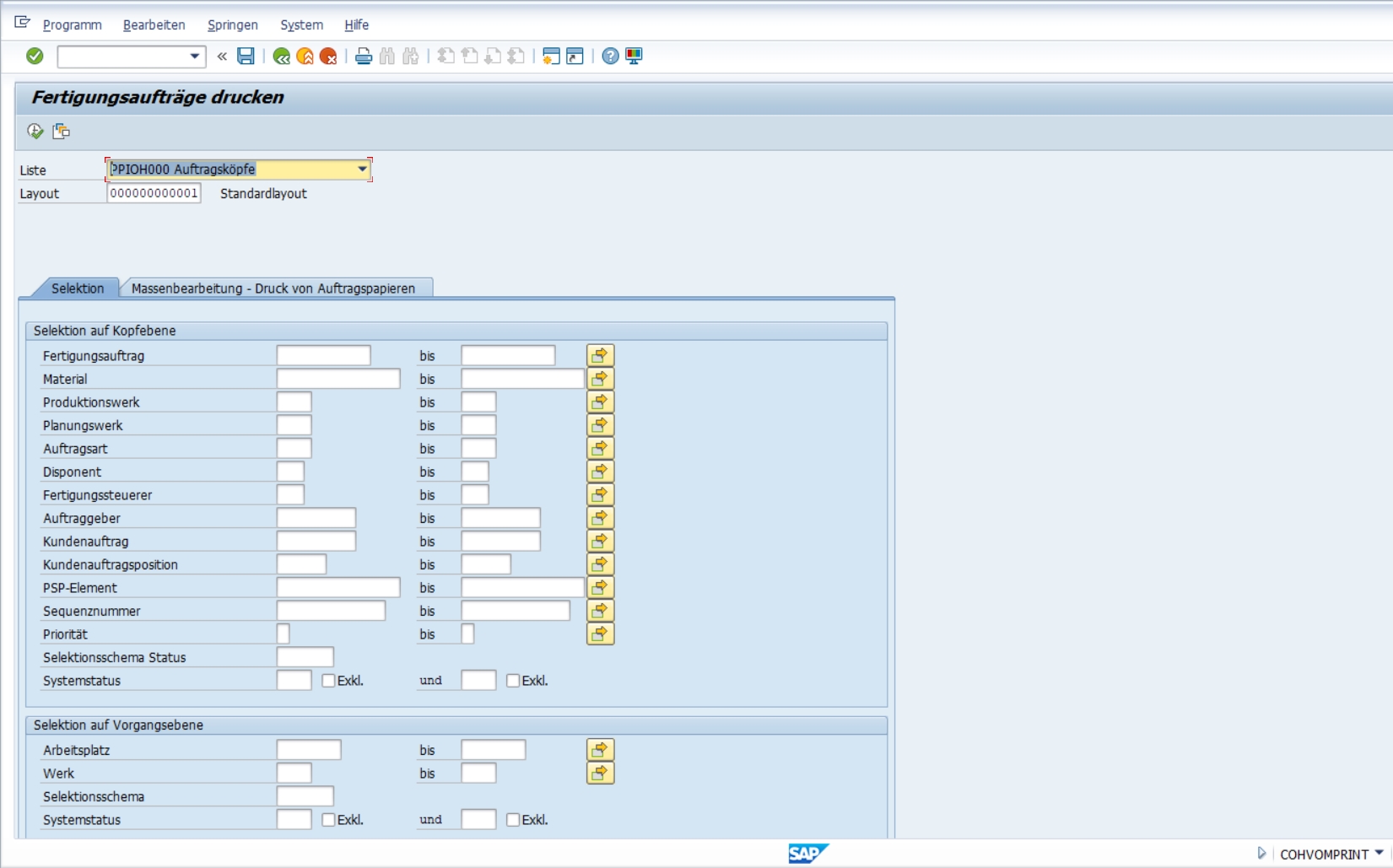Image resolution: width=1393 pixels, height=868 pixels.
Task: Click the Generate Shortcut icon
Action: tap(575, 56)
